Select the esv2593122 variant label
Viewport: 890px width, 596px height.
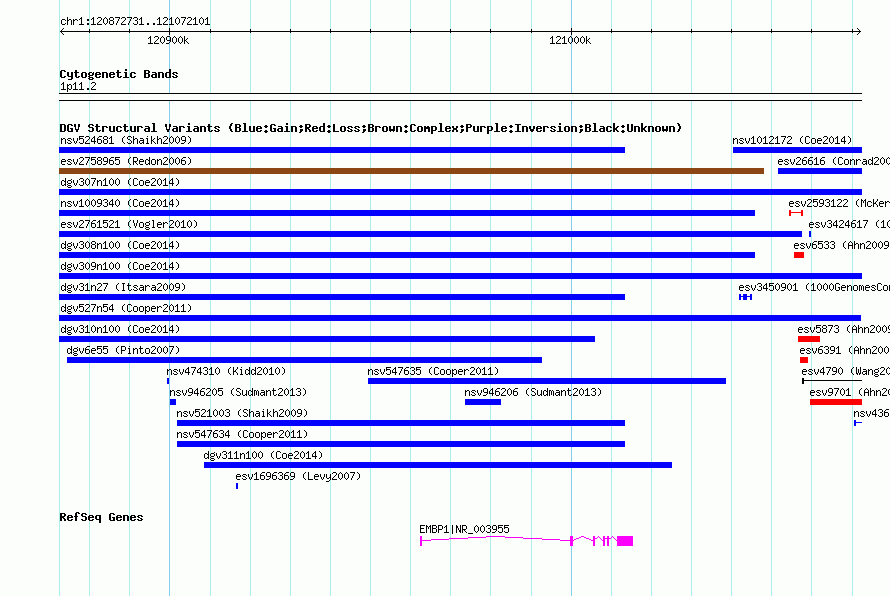[x=839, y=203]
